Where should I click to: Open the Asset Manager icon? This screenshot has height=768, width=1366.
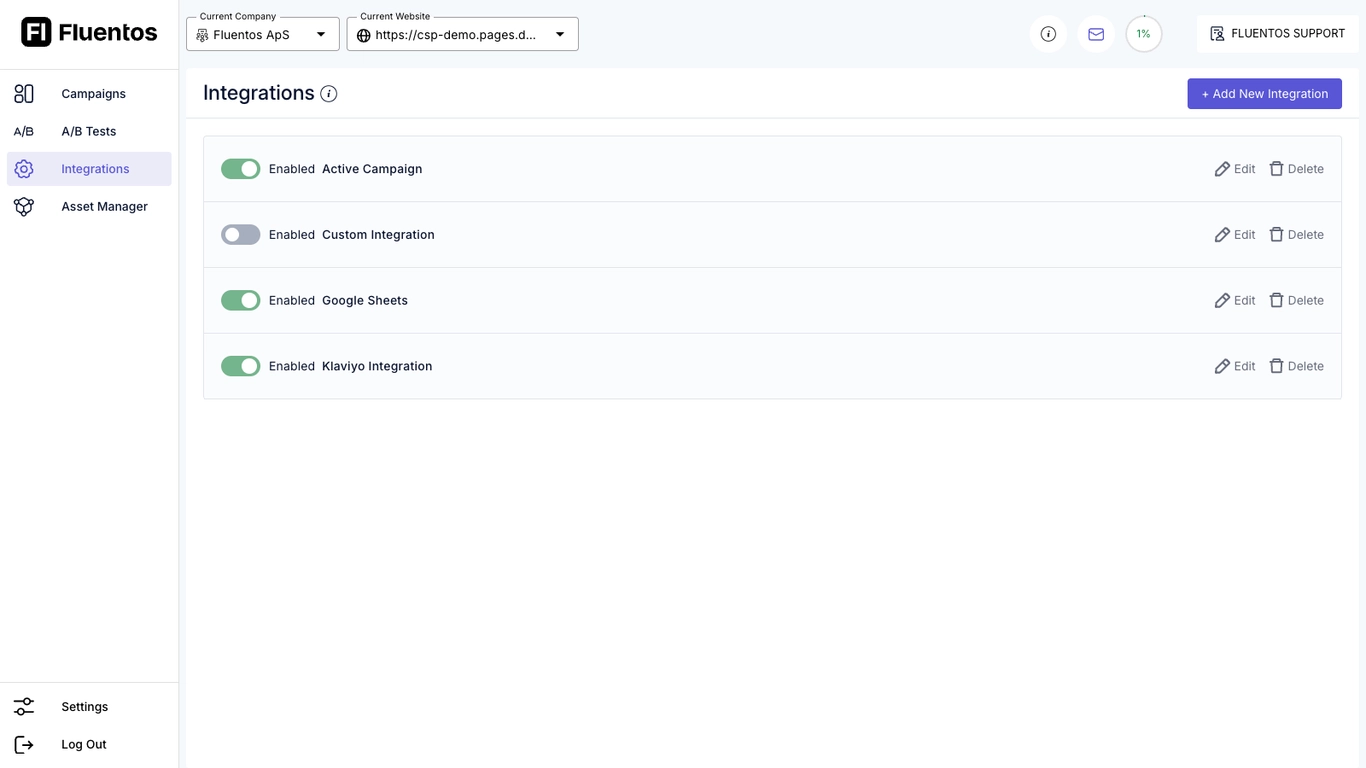(24, 207)
